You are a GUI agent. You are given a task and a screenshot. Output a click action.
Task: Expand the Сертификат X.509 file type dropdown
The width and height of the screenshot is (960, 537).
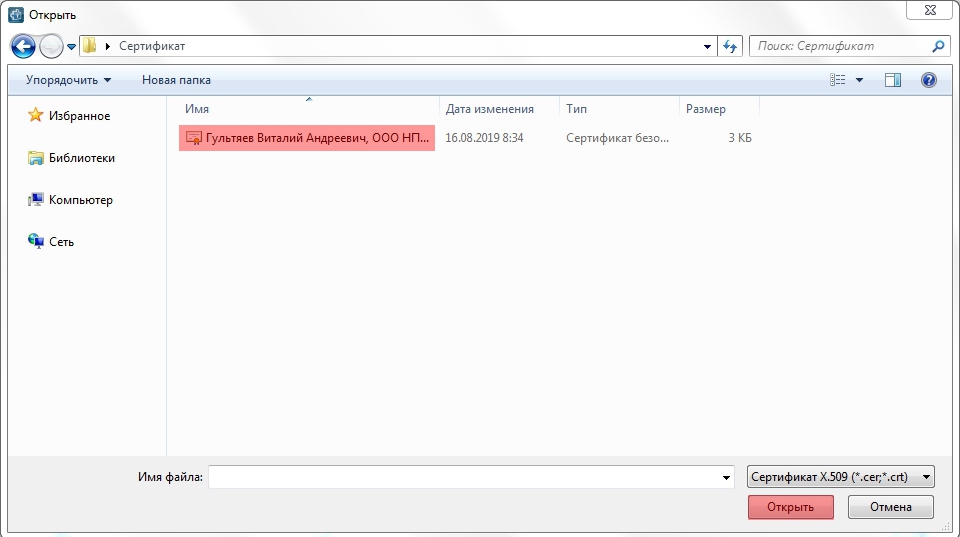(x=840, y=477)
